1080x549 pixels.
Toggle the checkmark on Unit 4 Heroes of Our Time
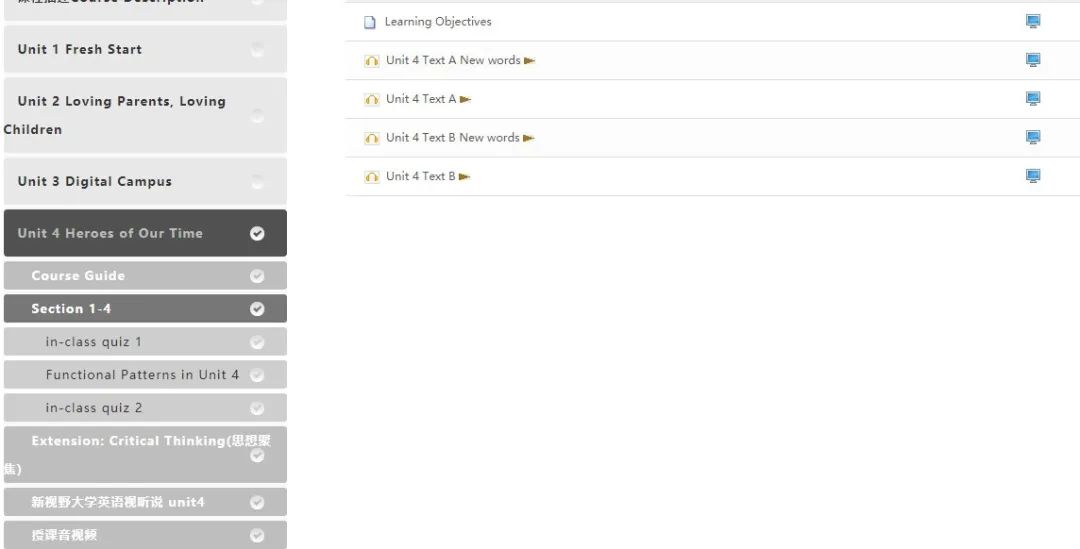257,233
